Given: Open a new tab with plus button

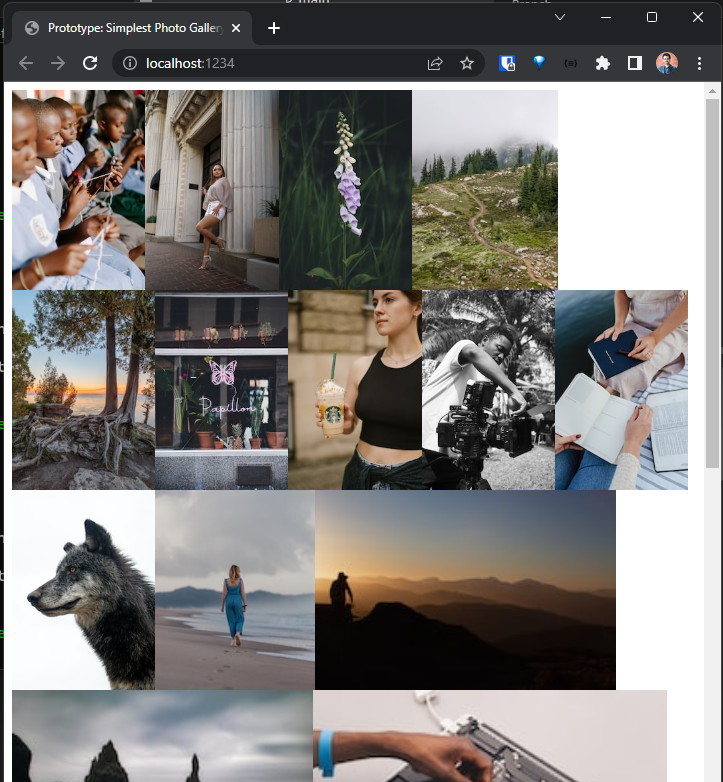Looking at the screenshot, I should (274, 28).
